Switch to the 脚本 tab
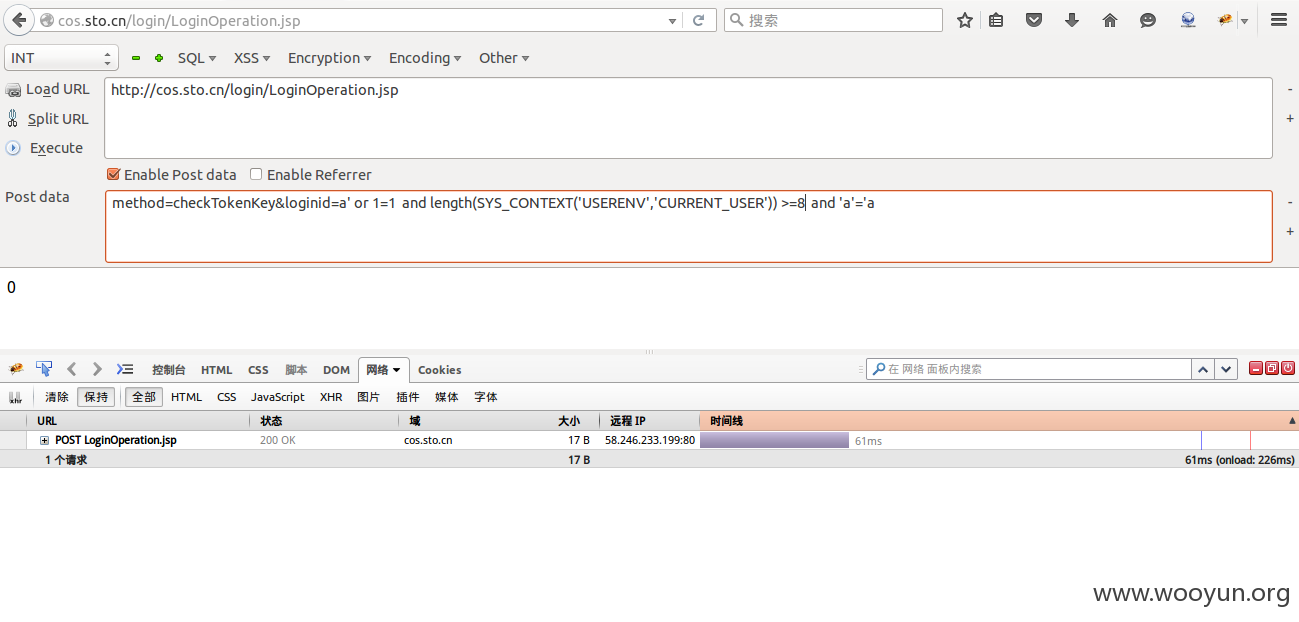This screenshot has height=622, width=1299. click(296, 370)
